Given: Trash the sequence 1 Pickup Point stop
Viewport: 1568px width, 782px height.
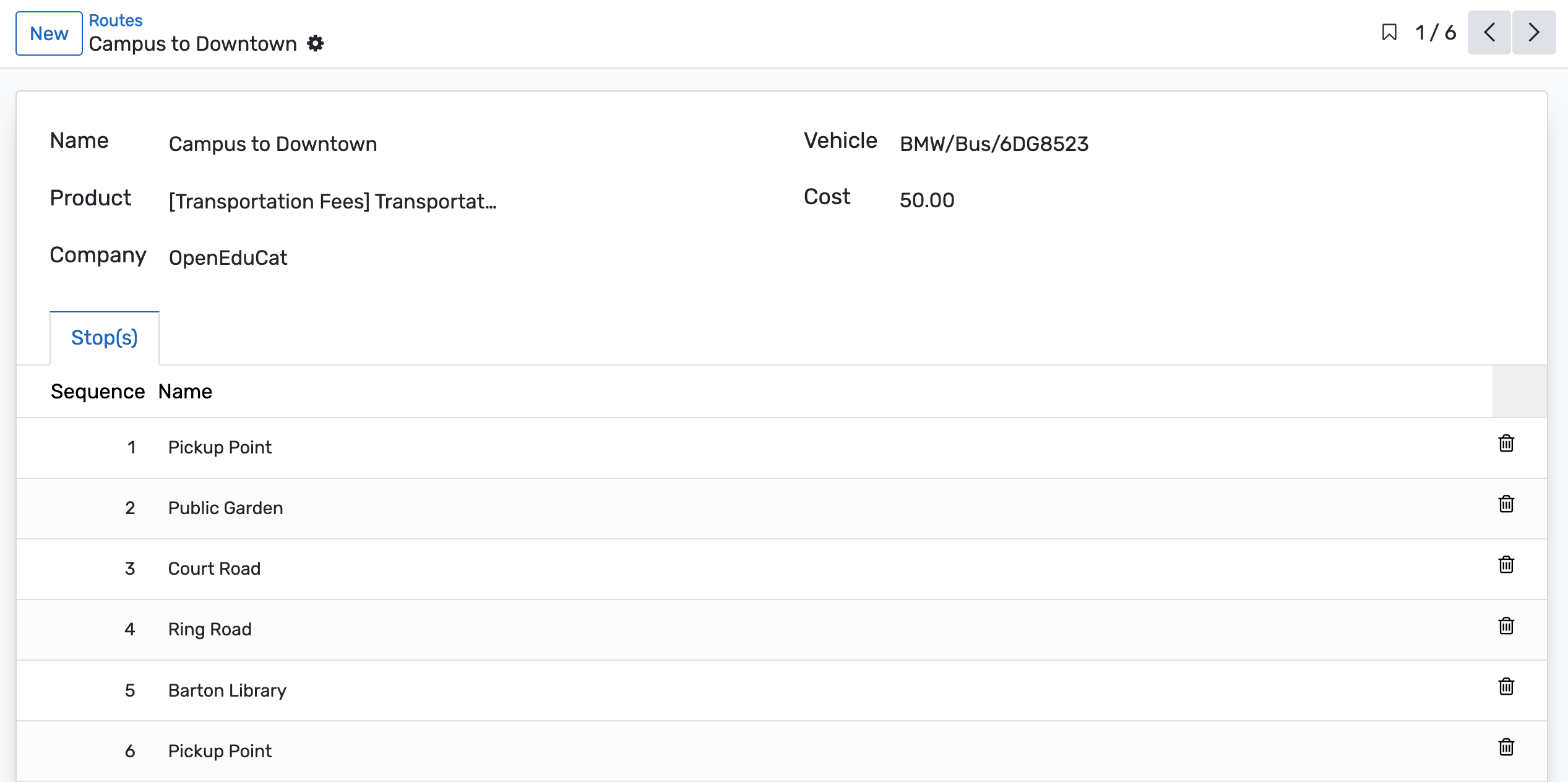Looking at the screenshot, I should 1506,444.
